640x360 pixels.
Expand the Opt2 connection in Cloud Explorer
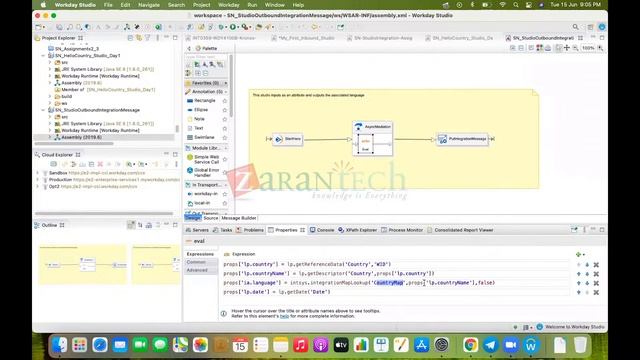click(x=38, y=187)
